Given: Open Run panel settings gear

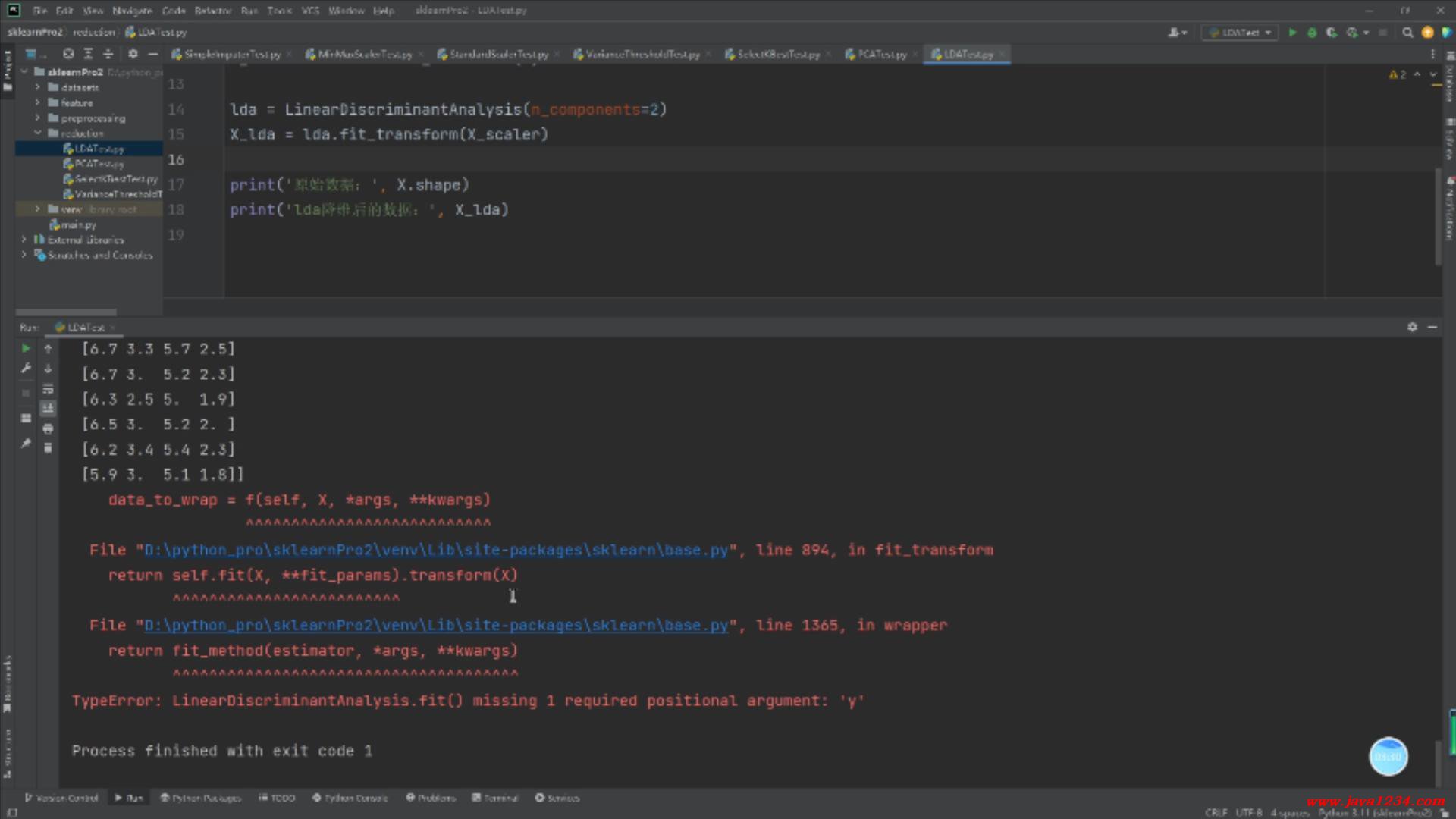Looking at the screenshot, I should tap(1412, 327).
